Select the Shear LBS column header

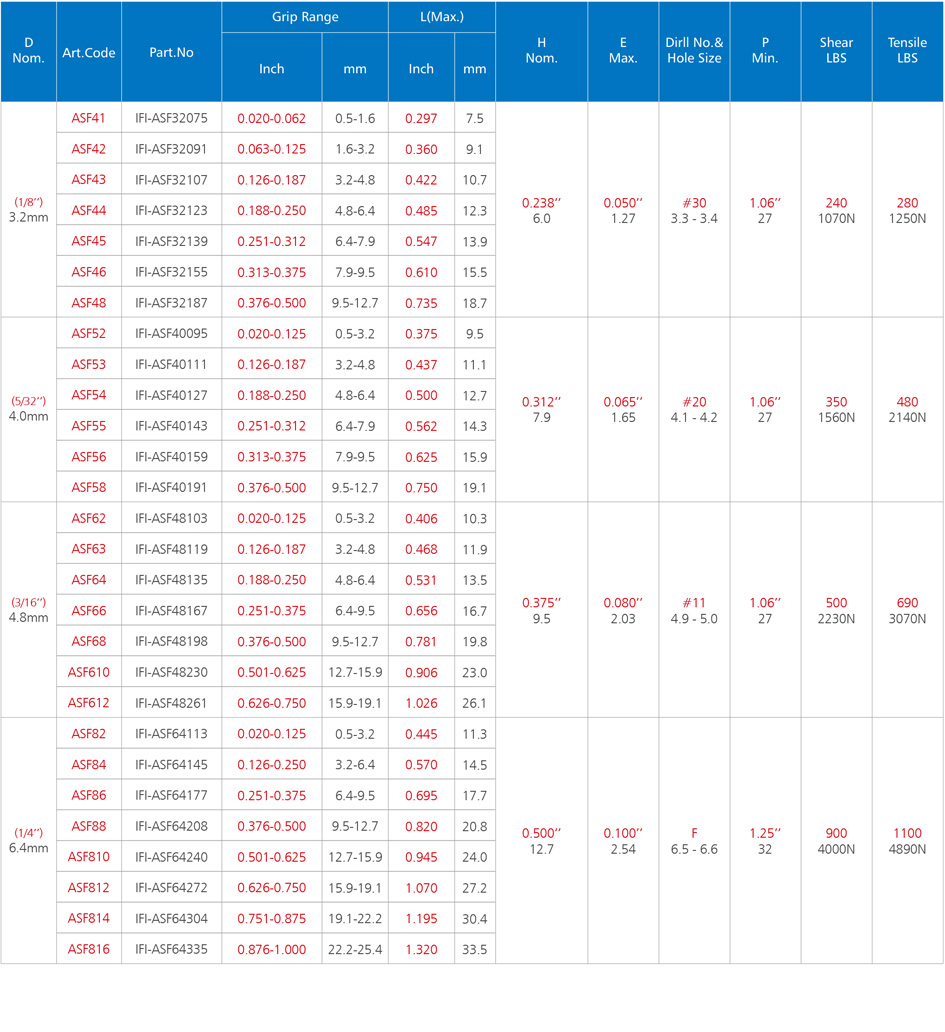pos(836,51)
